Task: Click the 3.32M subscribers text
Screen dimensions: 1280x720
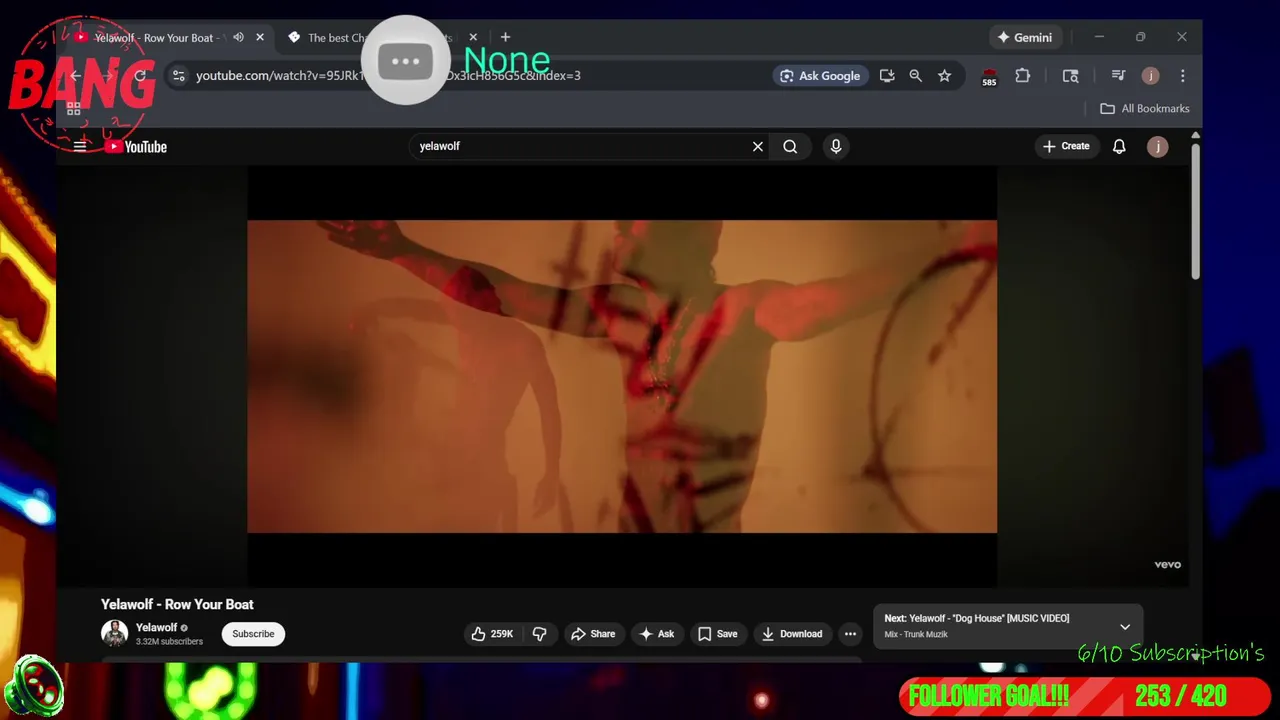Action: [169, 642]
